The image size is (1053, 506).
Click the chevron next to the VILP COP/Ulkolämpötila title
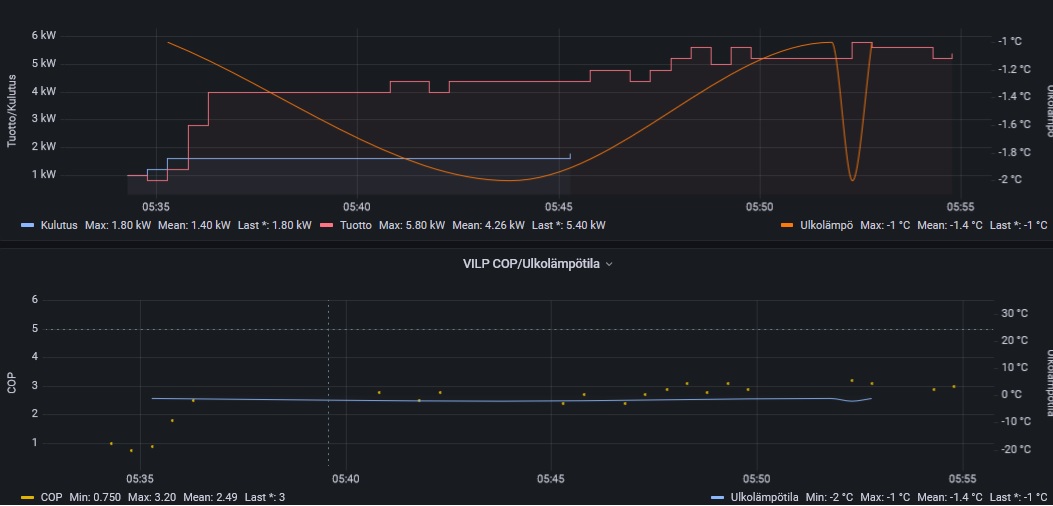click(x=609, y=264)
